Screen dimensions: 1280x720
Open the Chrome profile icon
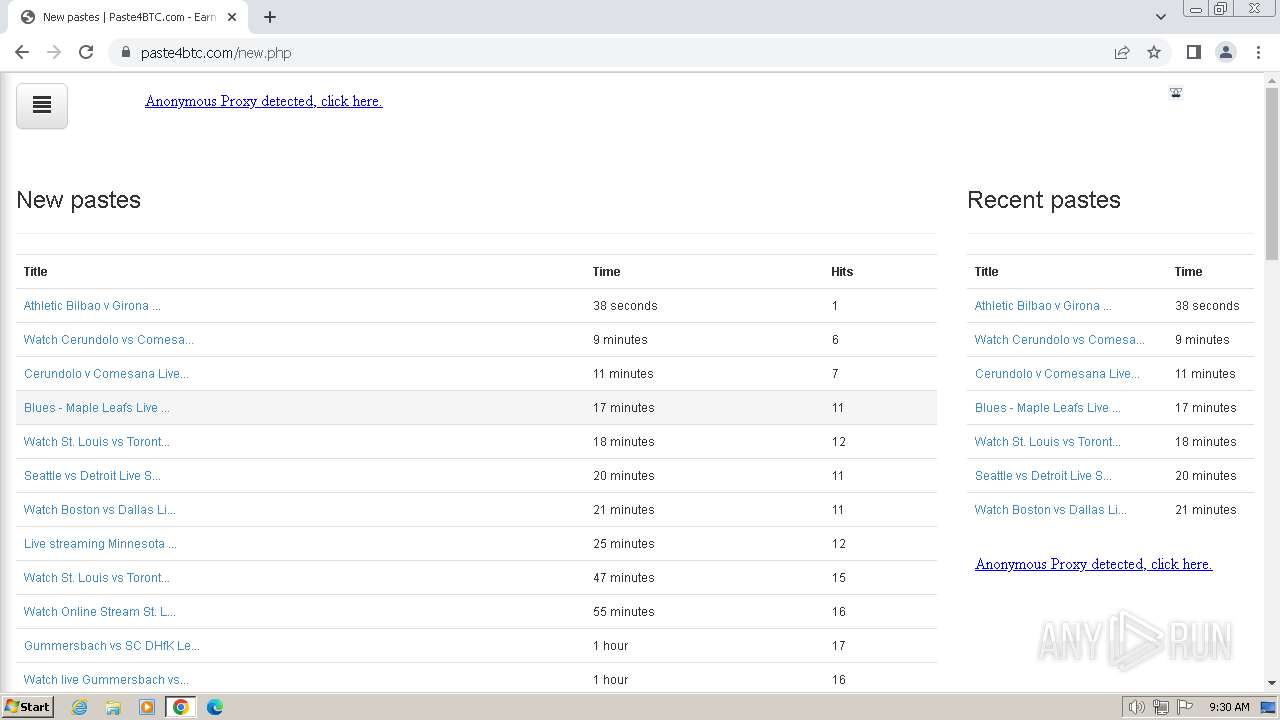click(1226, 52)
